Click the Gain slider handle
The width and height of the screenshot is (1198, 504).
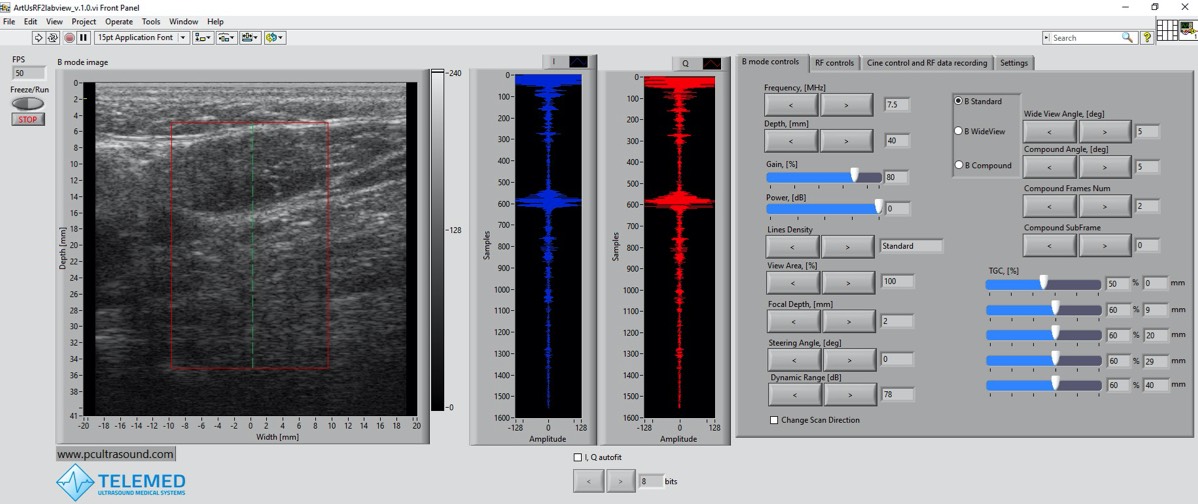[854, 176]
